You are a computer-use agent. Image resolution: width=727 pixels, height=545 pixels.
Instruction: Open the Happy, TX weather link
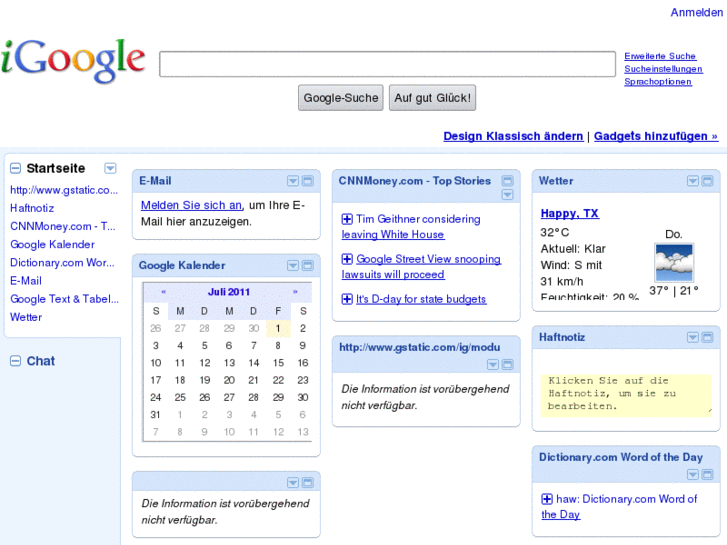(x=570, y=213)
